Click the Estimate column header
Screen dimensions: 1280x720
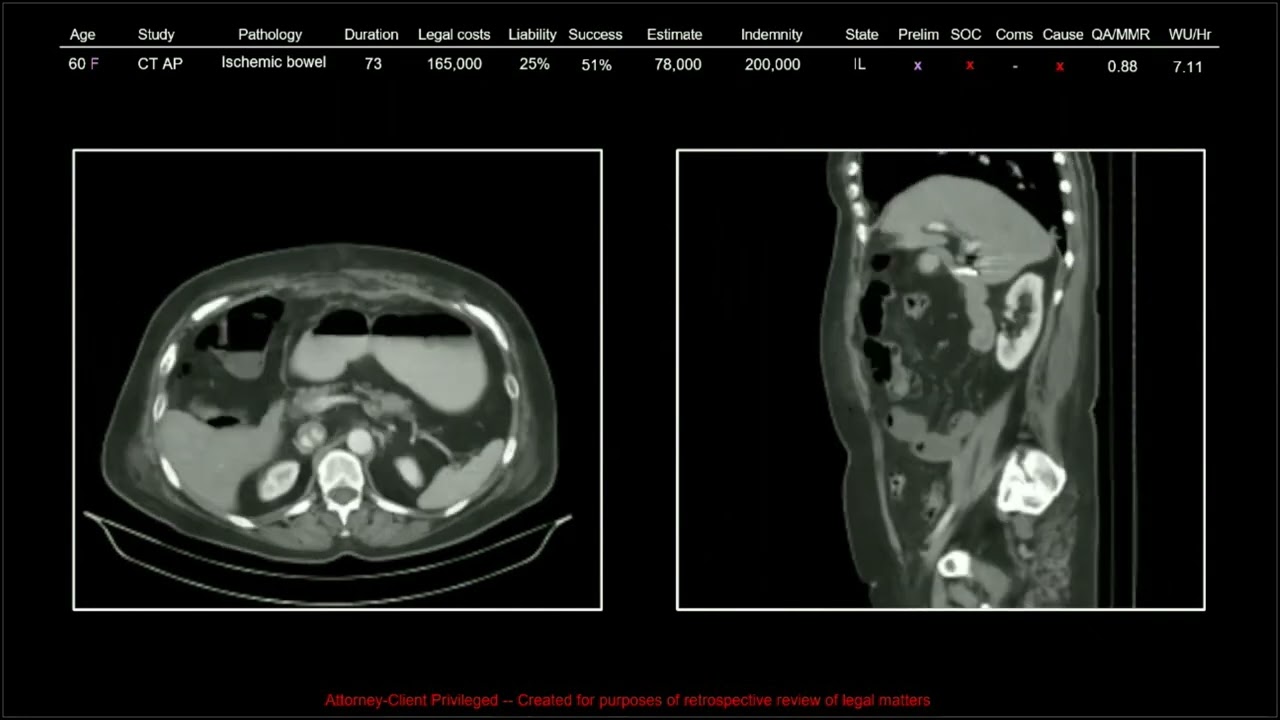click(674, 34)
